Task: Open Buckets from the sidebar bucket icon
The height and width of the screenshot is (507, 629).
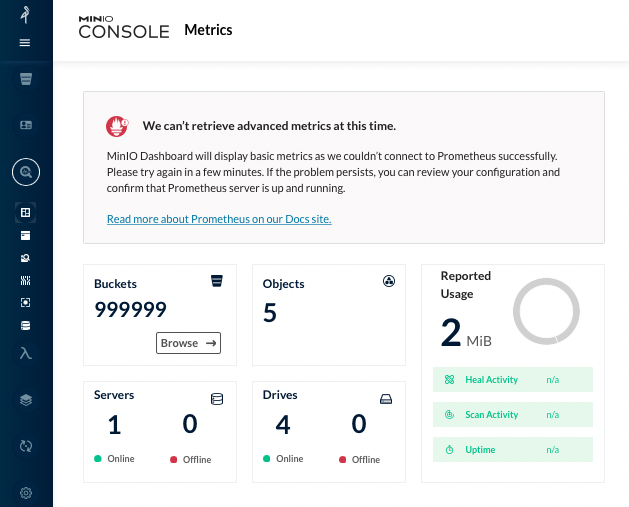Action: 26,79
